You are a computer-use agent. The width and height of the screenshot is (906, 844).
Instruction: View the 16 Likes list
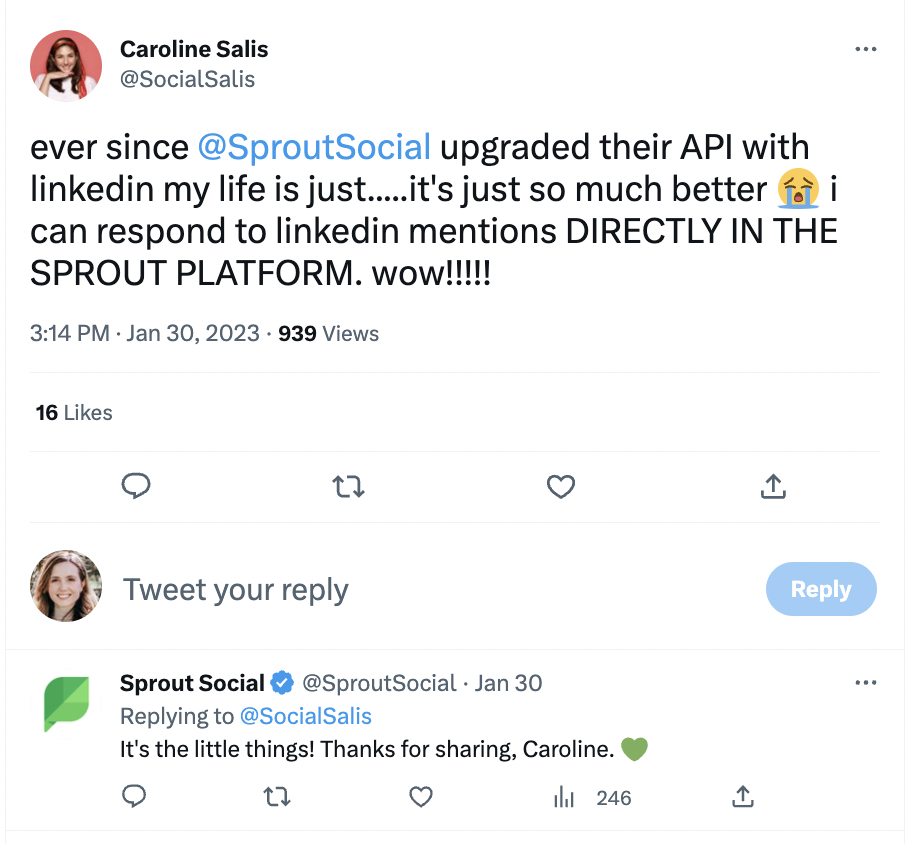[x=74, y=413]
